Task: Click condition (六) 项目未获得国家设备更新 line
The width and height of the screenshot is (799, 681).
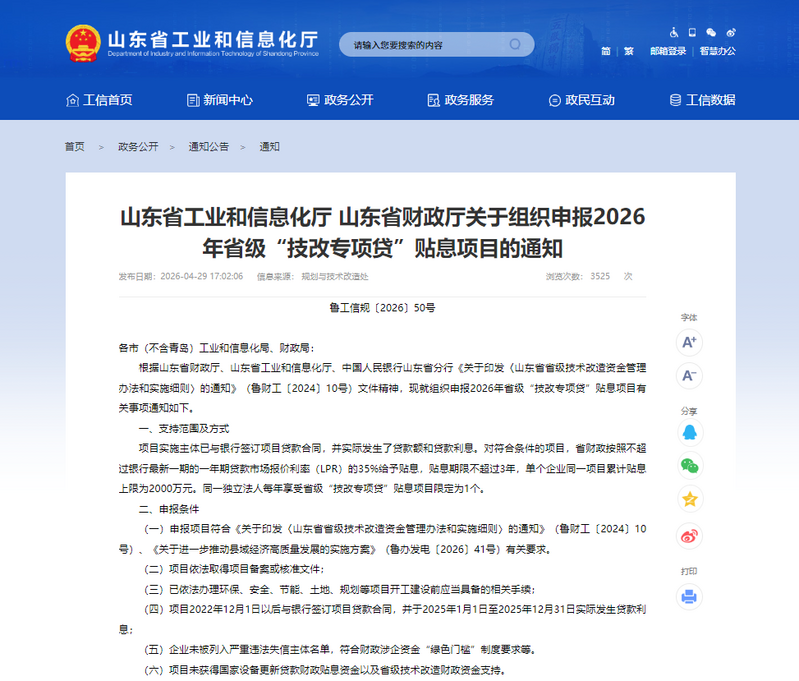Action: (x=325, y=670)
